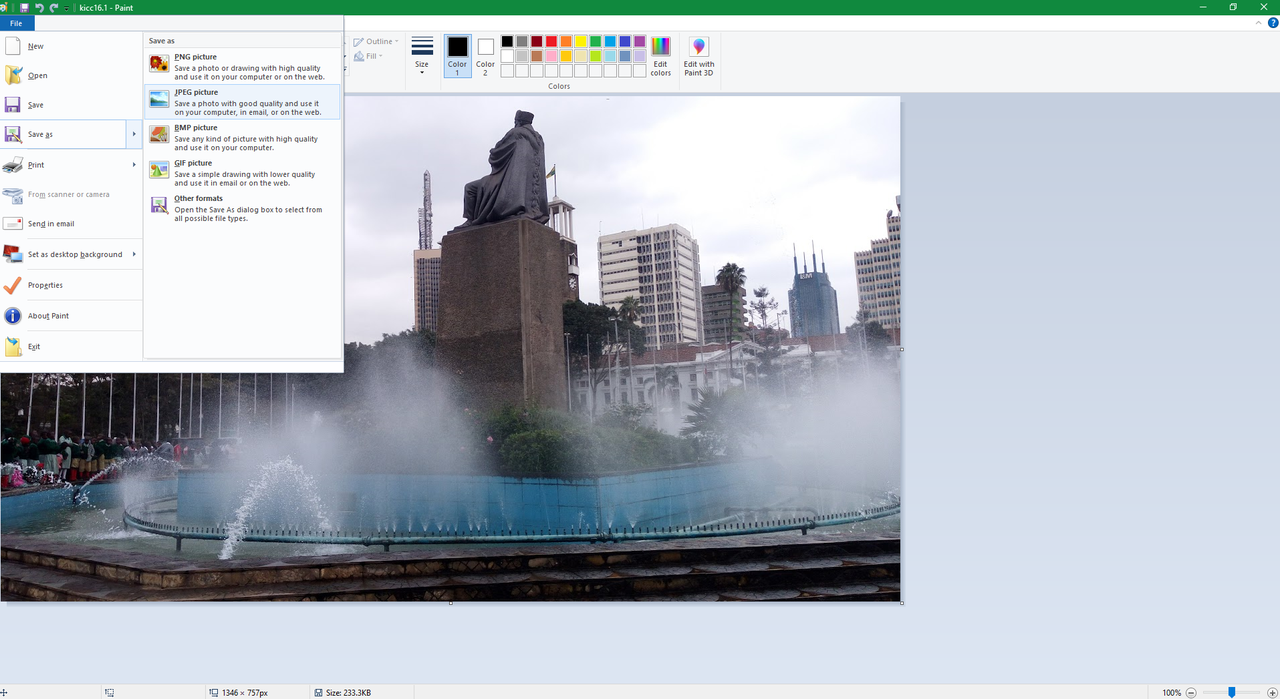This screenshot has height=699, width=1280.
Task: Choose the Properties label in the File menu
Action: [45, 285]
